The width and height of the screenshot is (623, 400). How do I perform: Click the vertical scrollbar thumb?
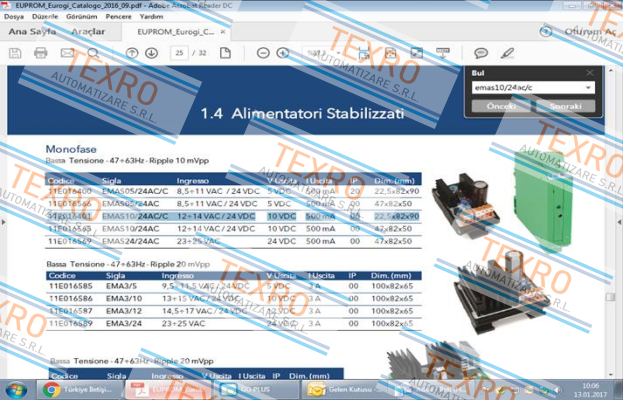610,297
